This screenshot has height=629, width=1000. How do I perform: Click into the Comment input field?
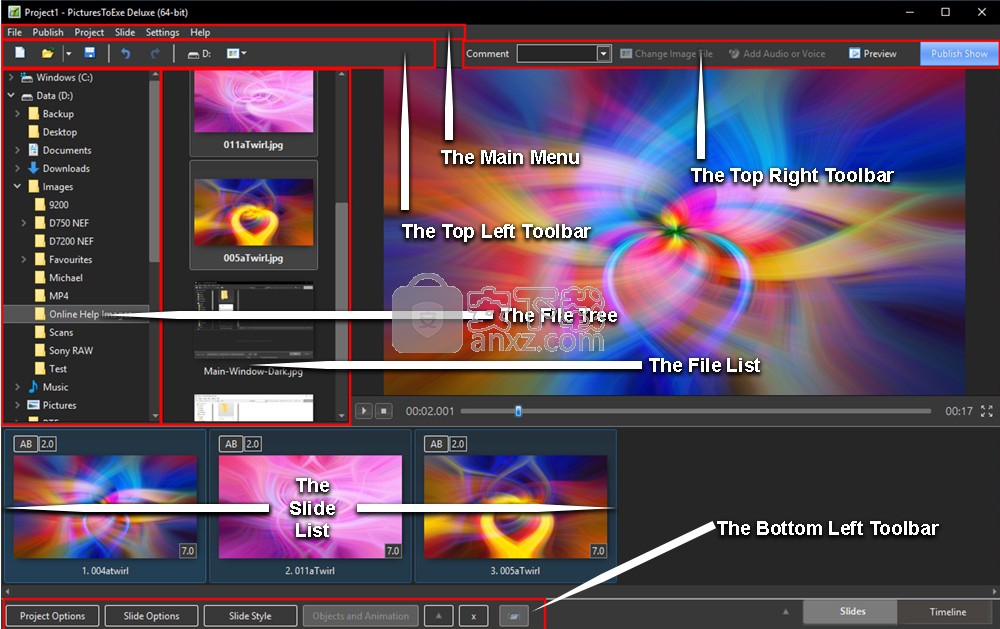click(557, 54)
